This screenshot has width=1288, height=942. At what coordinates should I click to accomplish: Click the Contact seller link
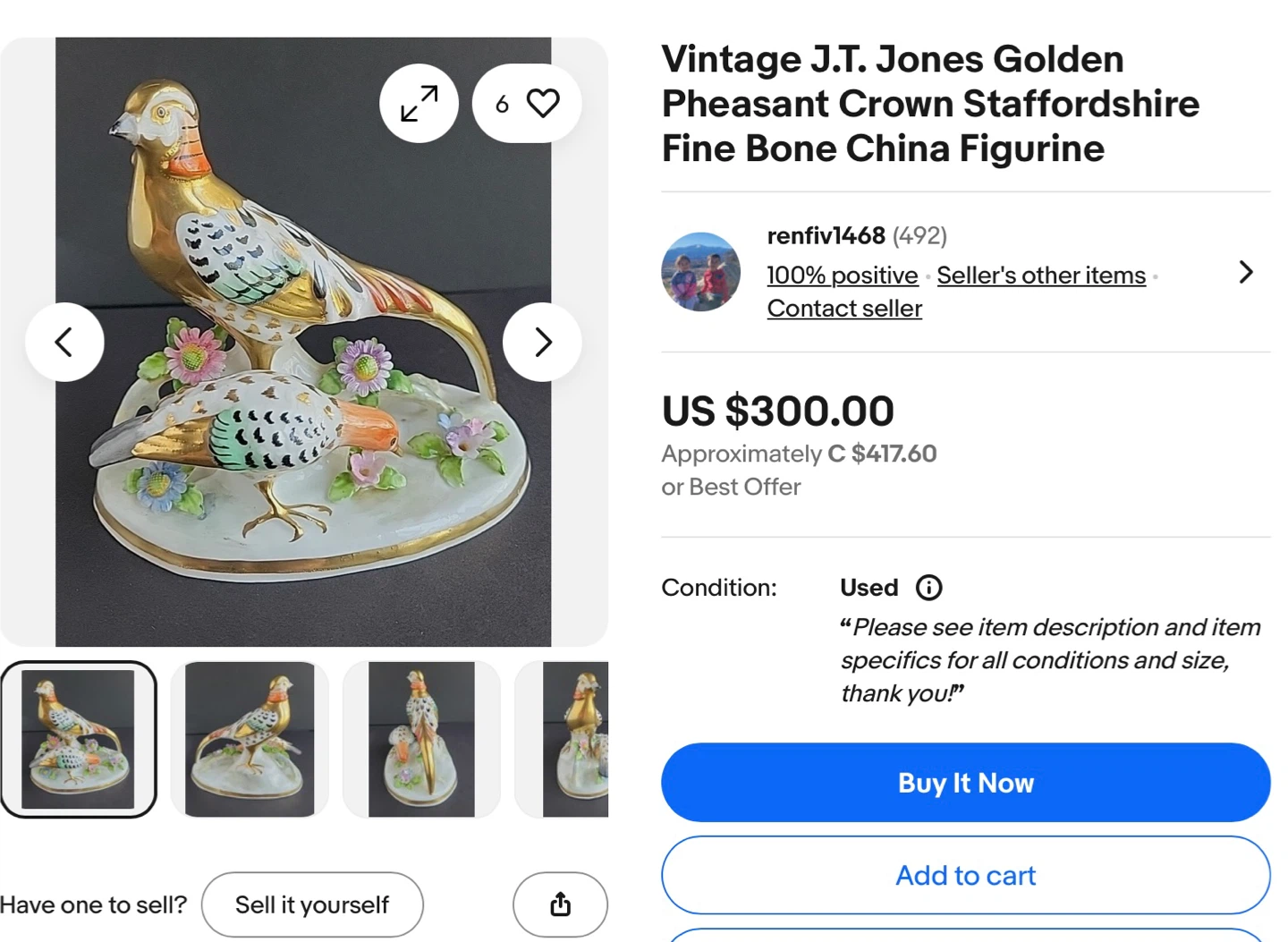pos(844,309)
